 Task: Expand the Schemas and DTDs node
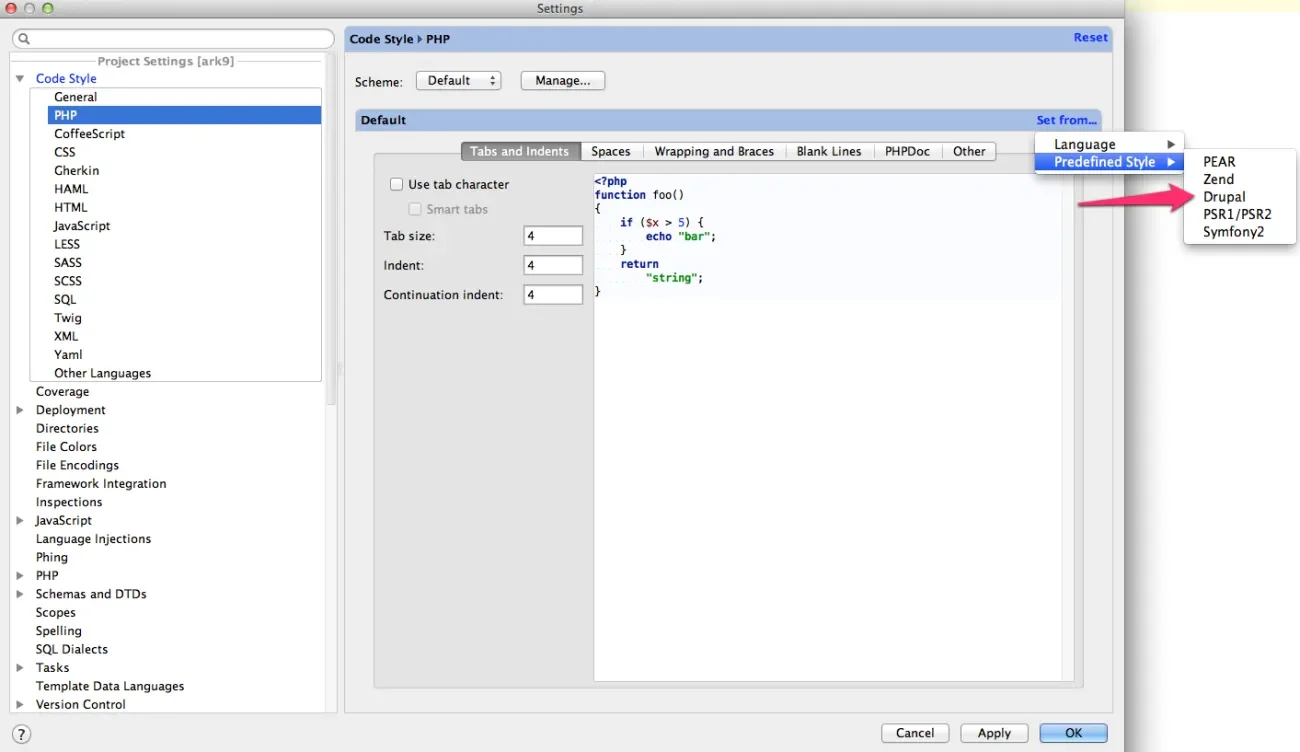pyautogui.click(x=20, y=594)
